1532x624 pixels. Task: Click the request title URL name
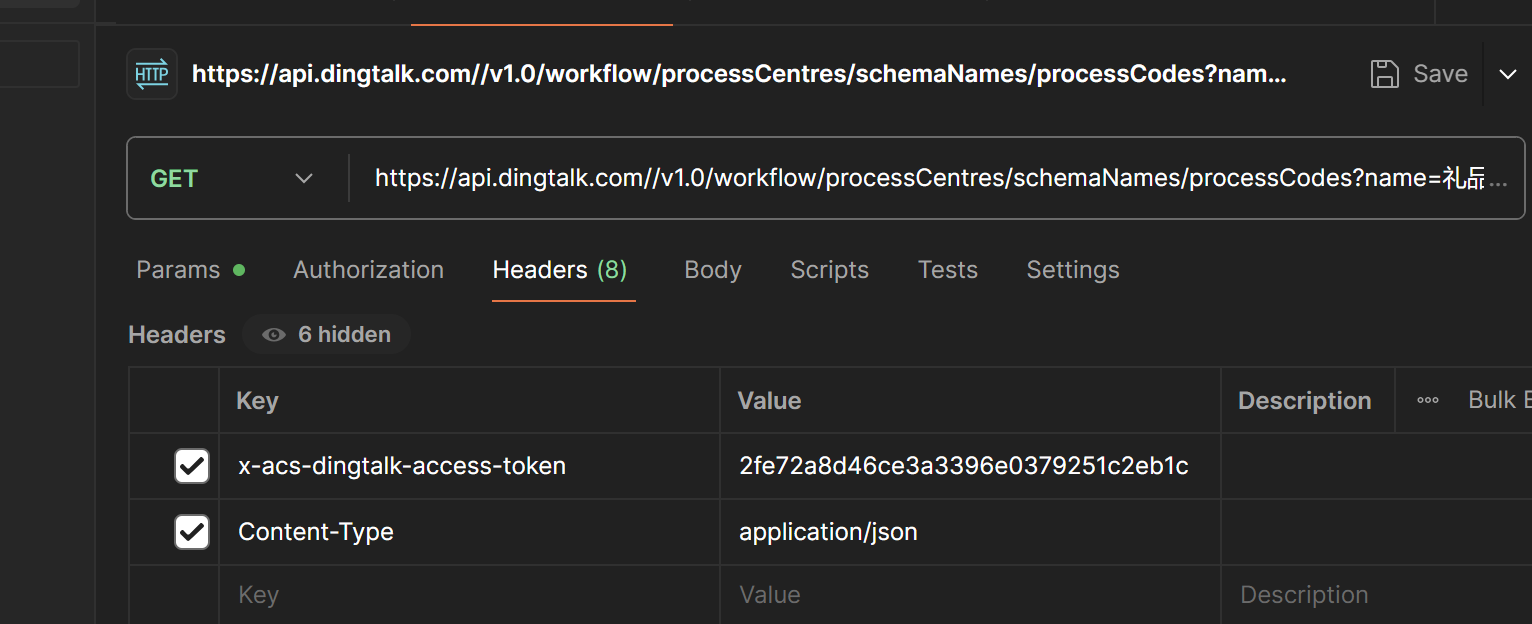click(739, 74)
